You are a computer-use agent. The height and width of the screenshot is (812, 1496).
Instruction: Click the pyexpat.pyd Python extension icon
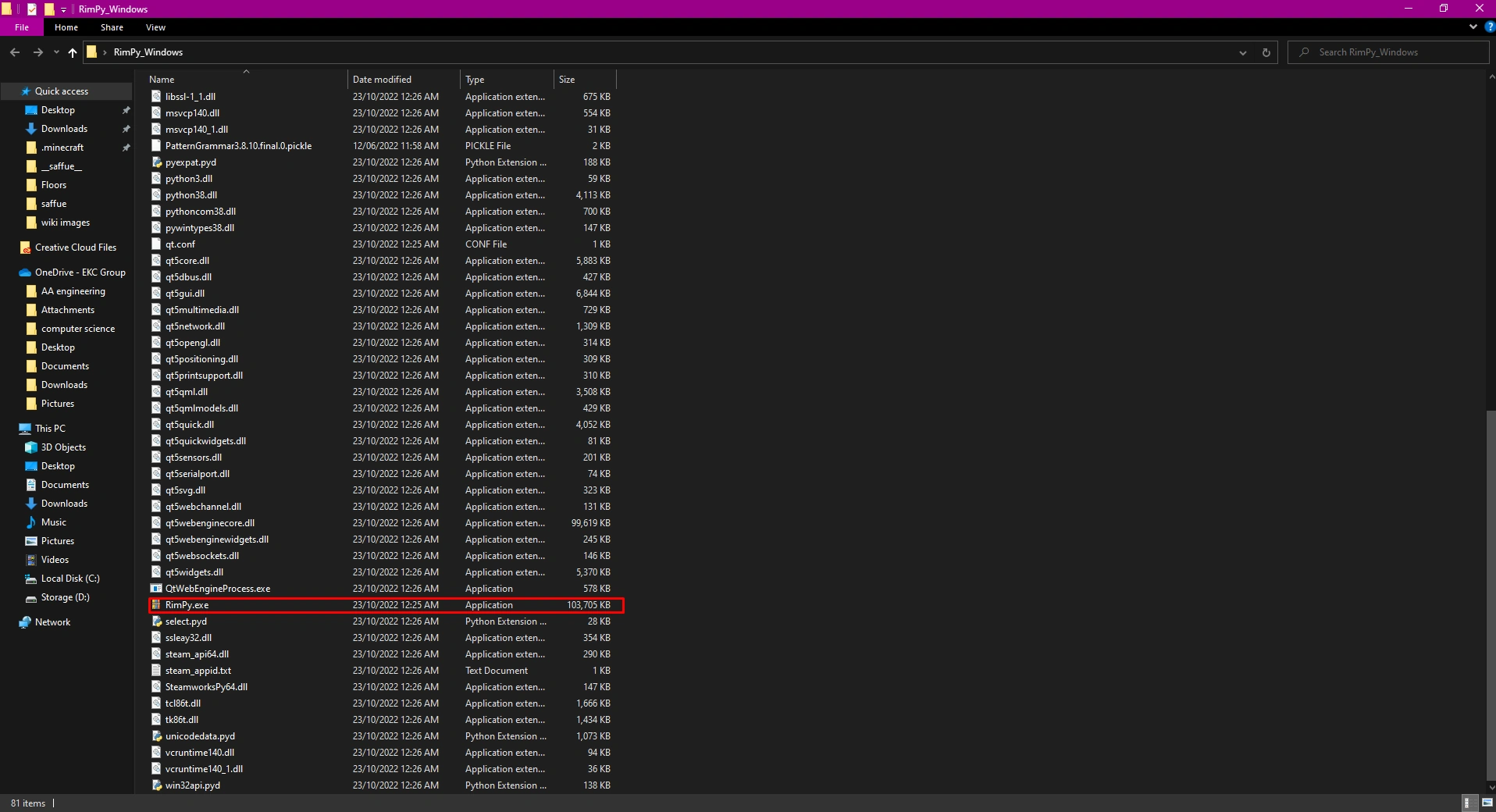coord(156,162)
